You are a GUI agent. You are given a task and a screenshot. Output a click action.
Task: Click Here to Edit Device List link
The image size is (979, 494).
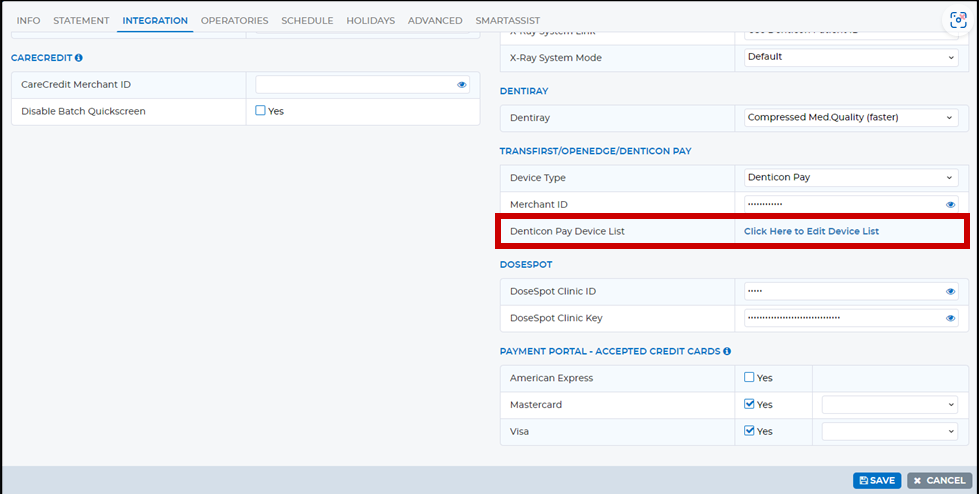(x=811, y=231)
